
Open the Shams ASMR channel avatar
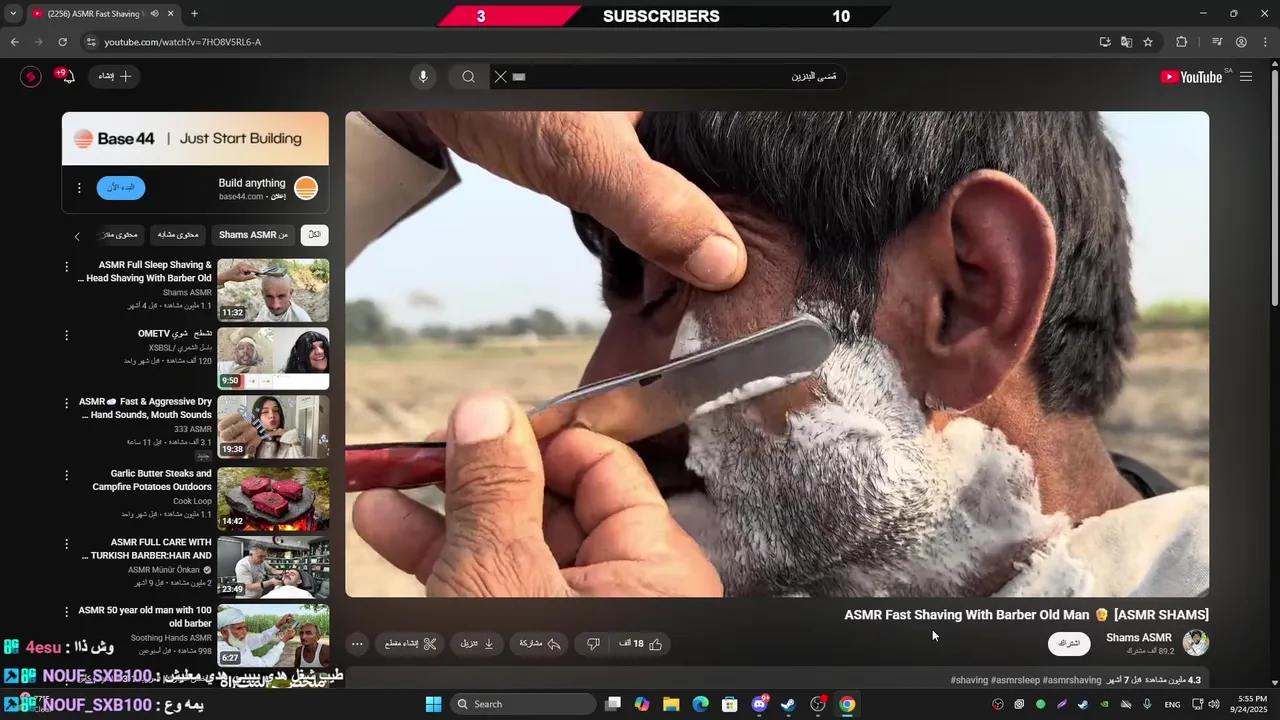coord(1195,643)
